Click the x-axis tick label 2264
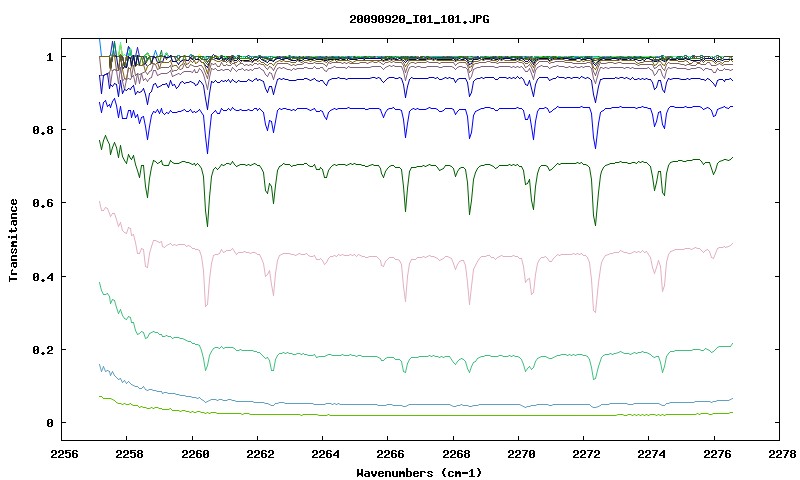This screenshot has width=800, height=480. (x=325, y=454)
